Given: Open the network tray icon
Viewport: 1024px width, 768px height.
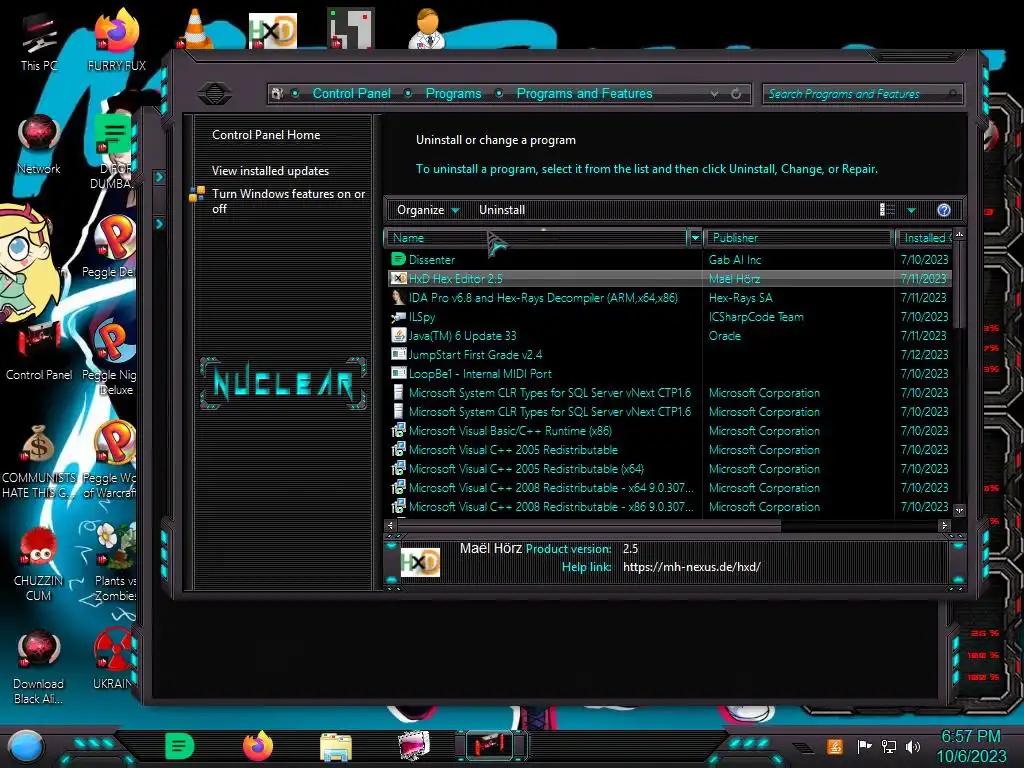Looking at the screenshot, I should coord(889,746).
